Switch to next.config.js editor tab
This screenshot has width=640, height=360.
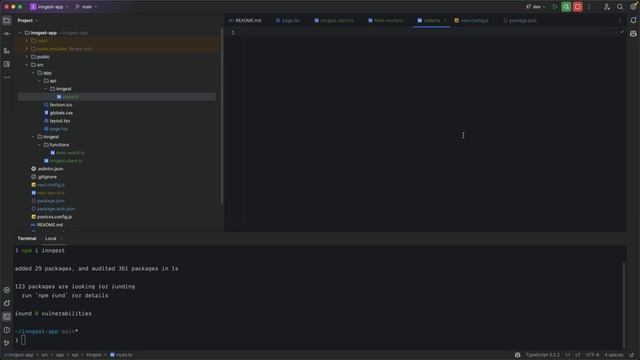[x=471, y=20]
